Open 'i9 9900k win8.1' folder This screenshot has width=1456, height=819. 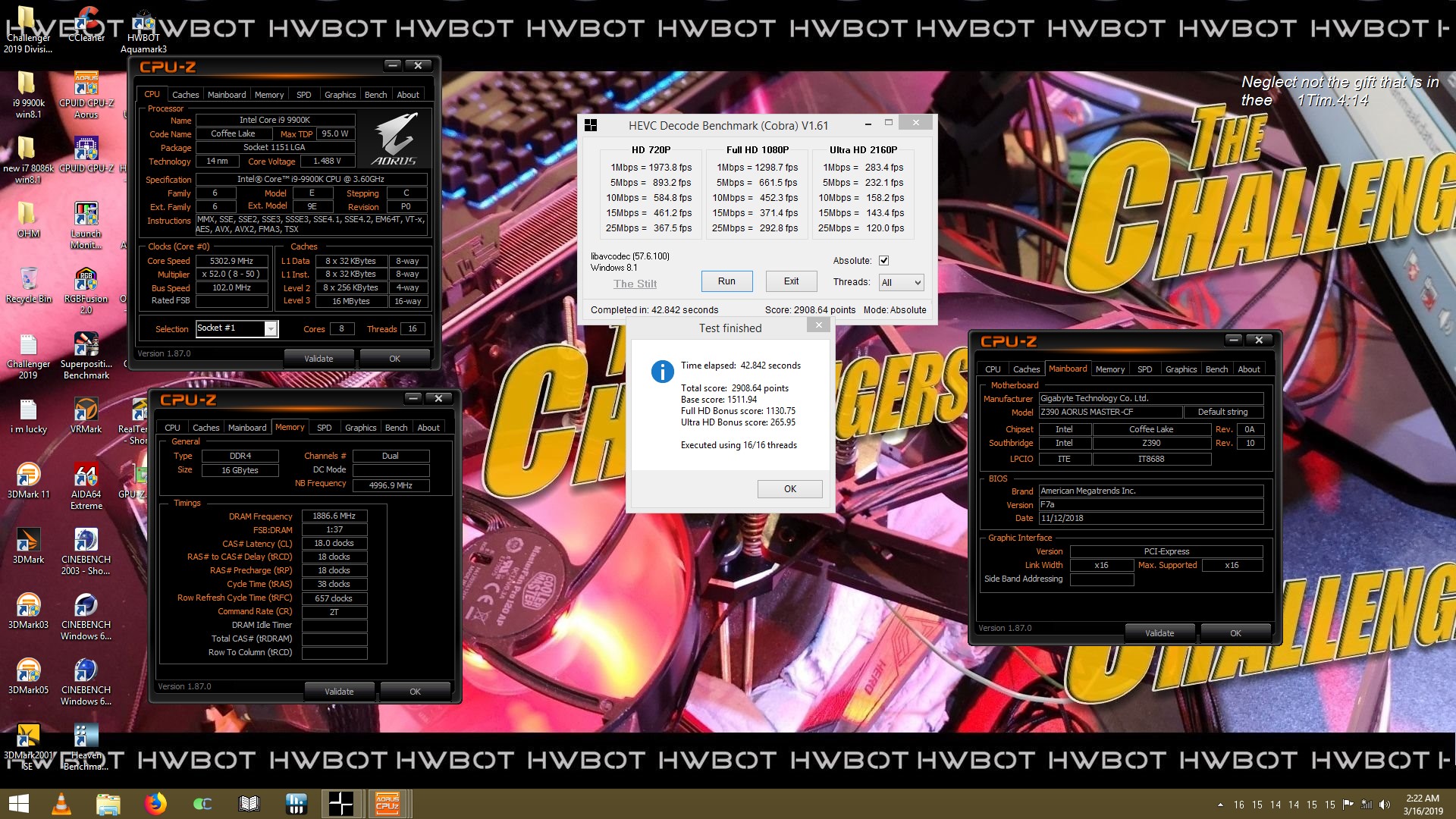28,96
